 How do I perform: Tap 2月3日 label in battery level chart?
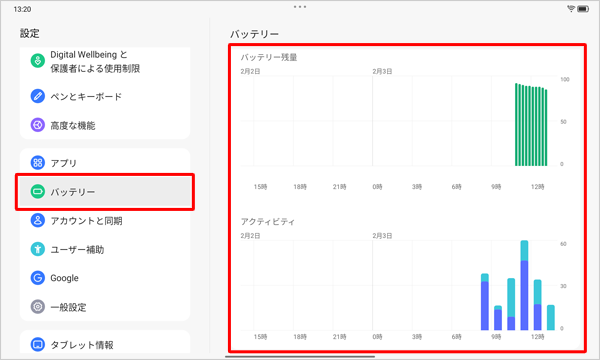382,72
